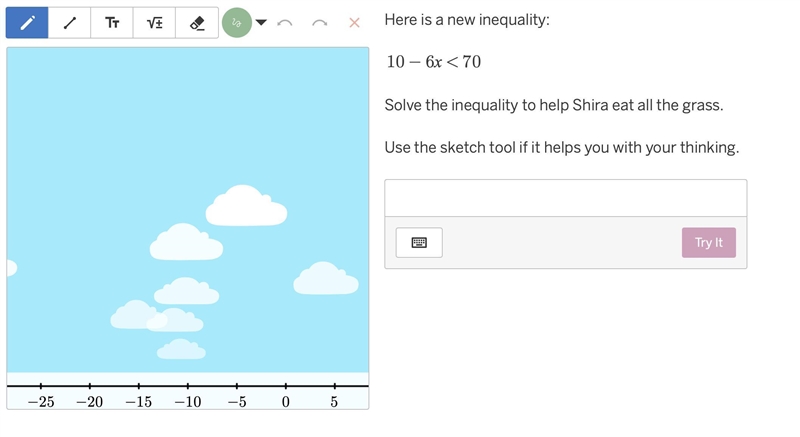Viewport: 800px width, 437px height.
Task: Redo the last sketch stroke
Action: click(x=319, y=23)
